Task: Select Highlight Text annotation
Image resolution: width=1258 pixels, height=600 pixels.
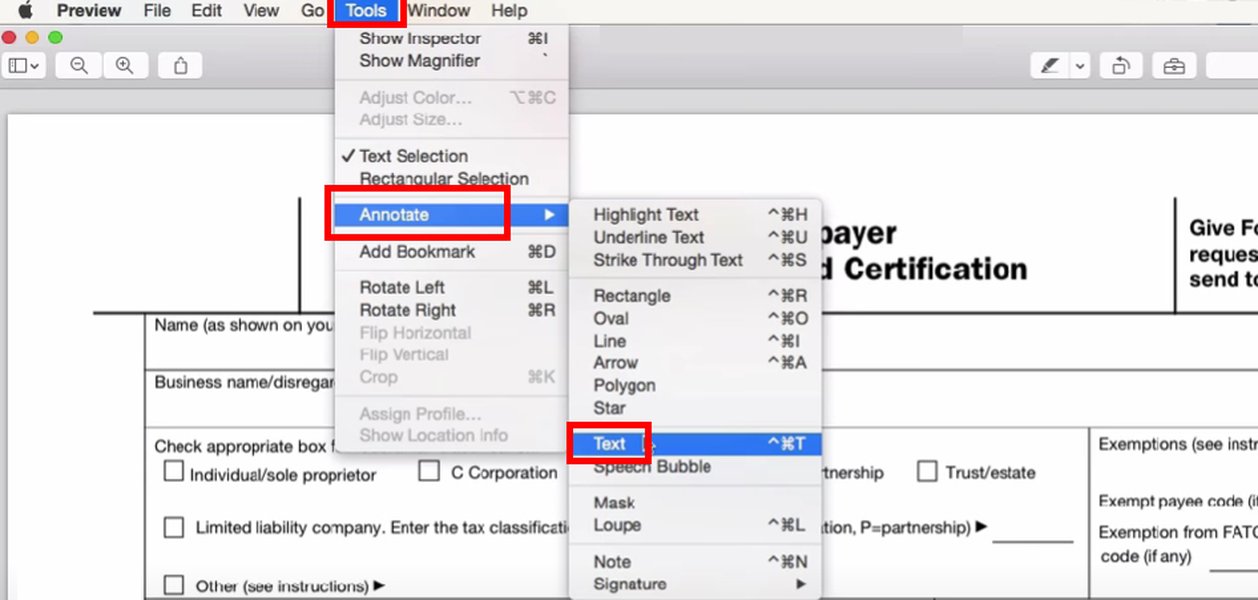Action: pyautogui.click(x=695, y=215)
